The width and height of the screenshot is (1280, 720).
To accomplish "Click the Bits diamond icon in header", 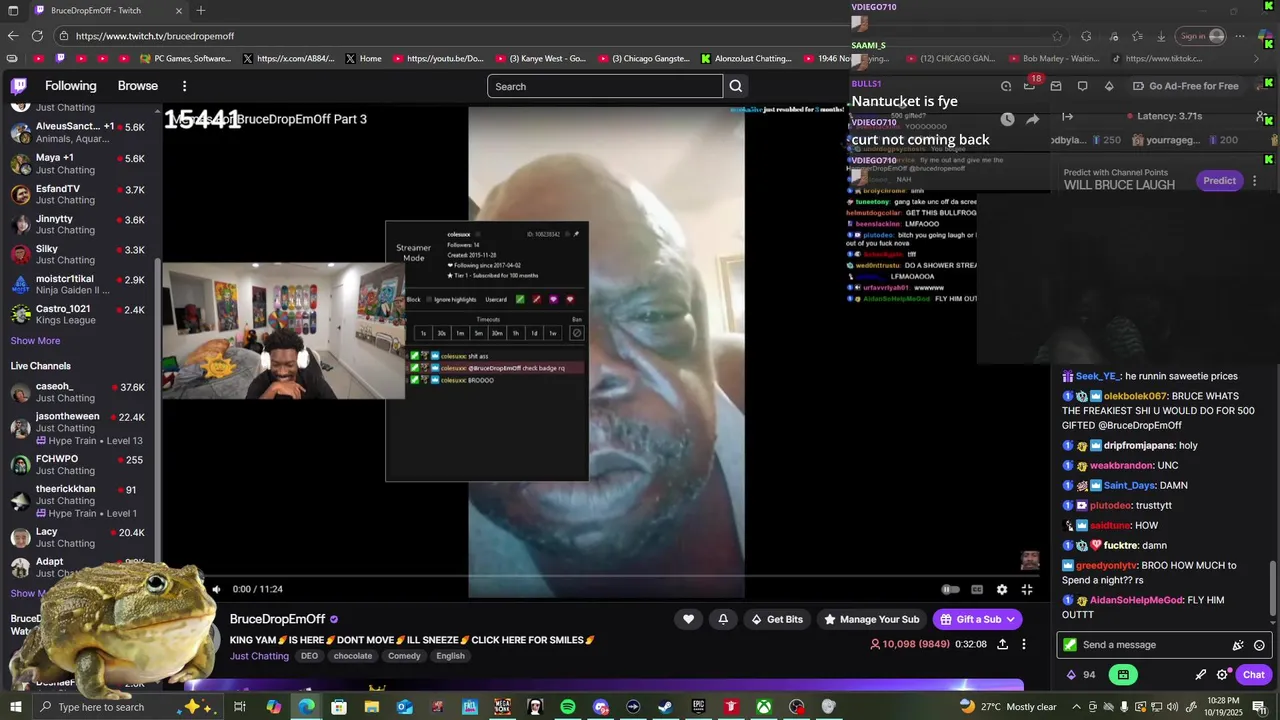I will 1109,86.
